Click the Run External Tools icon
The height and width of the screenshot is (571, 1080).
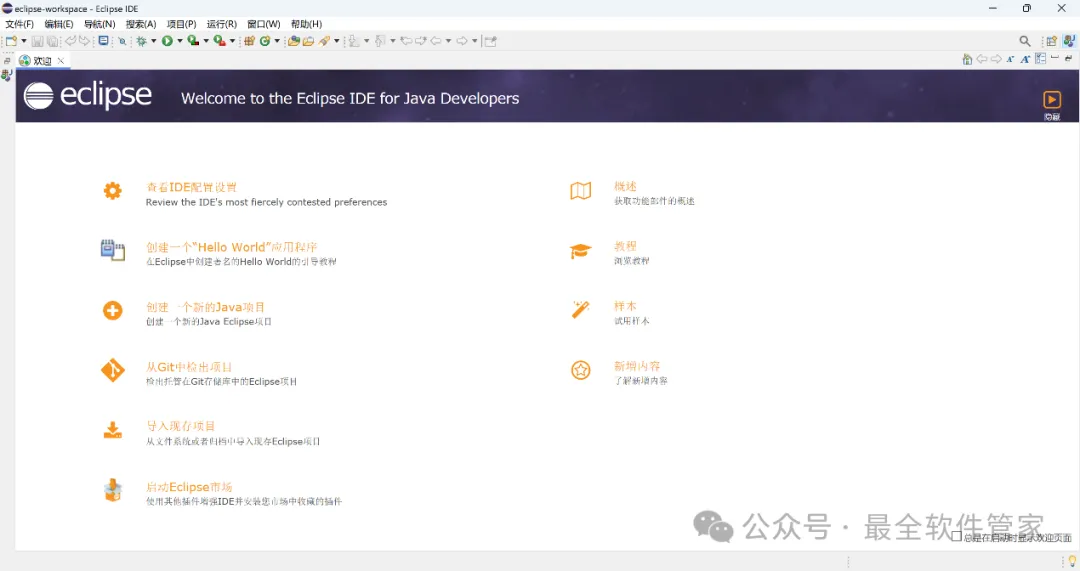[x=219, y=41]
